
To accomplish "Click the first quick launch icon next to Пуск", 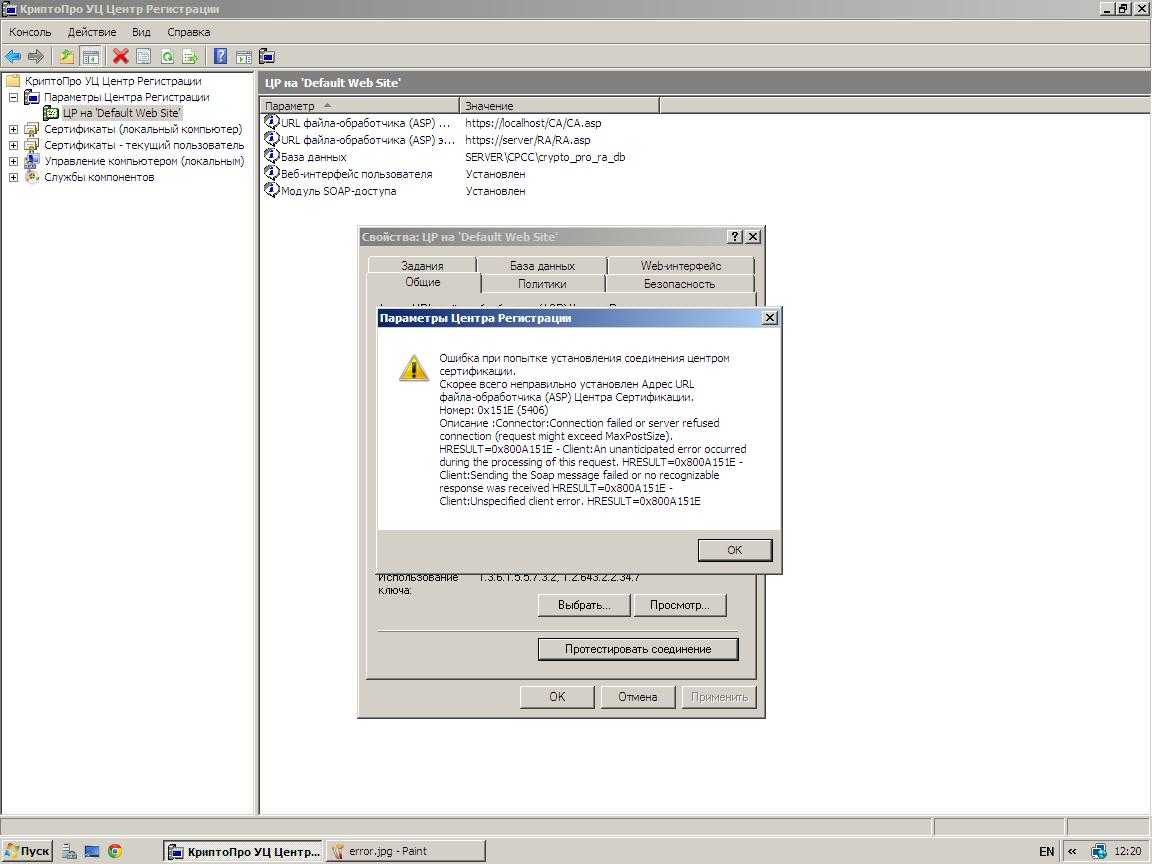I will 69,851.
